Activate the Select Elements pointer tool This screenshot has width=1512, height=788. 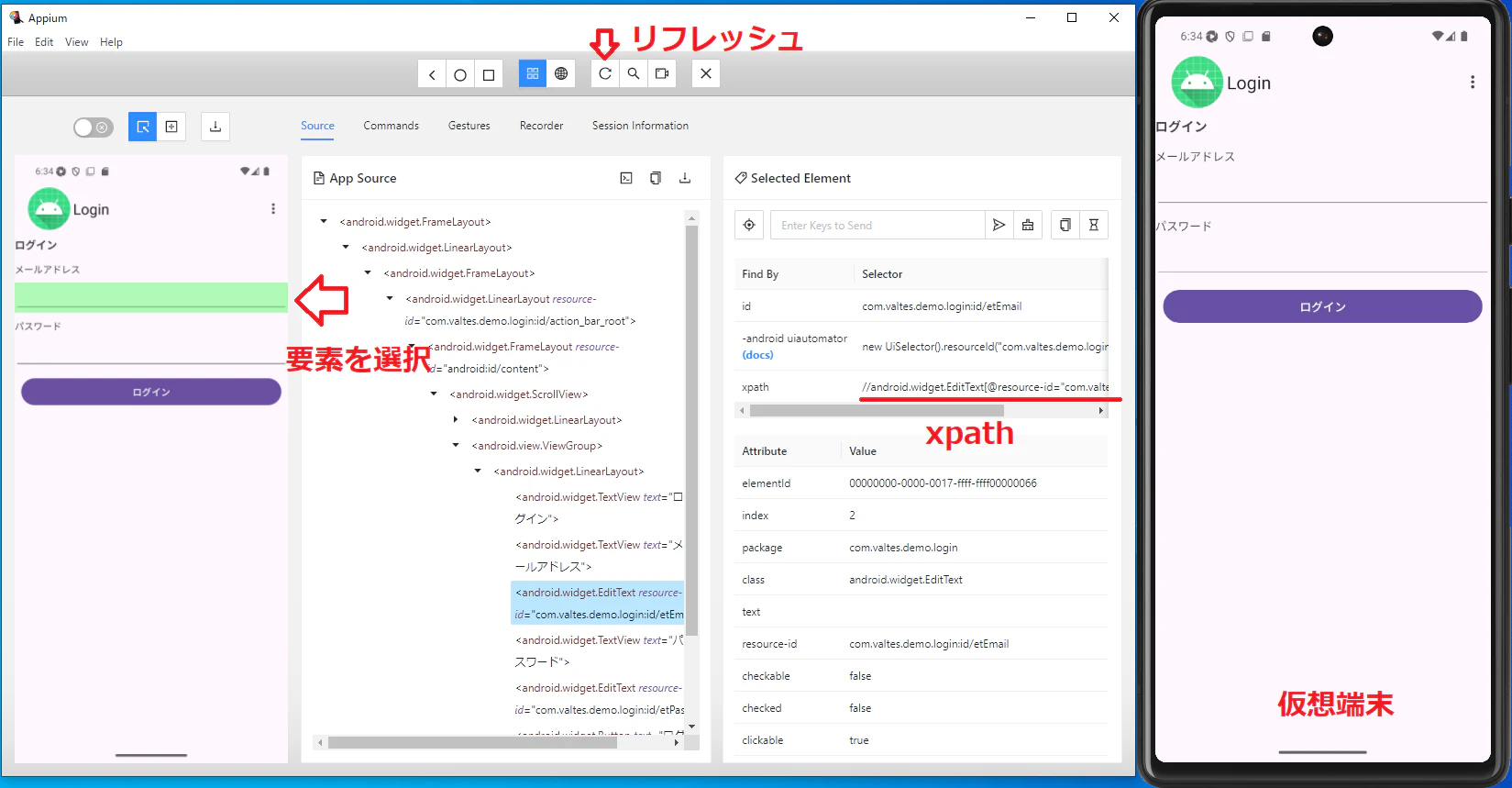point(143,127)
